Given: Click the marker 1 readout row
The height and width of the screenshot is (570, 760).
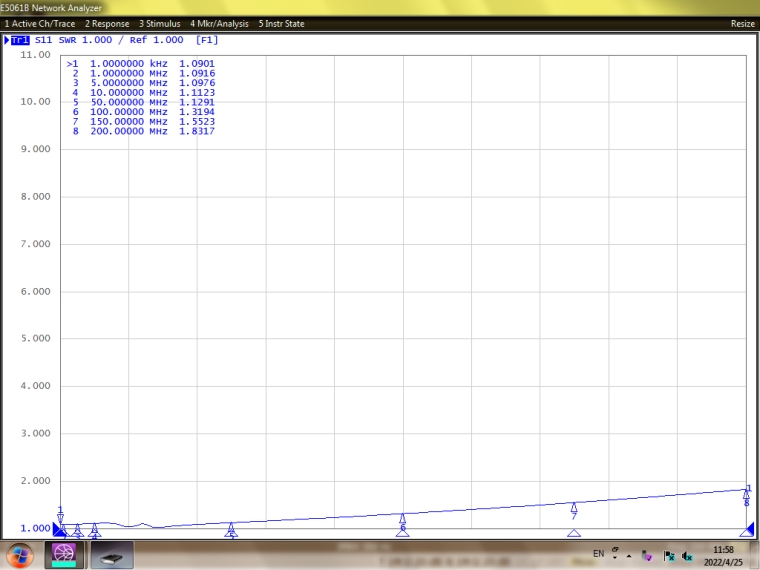Looking at the screenshot, I should pos(140,63).
